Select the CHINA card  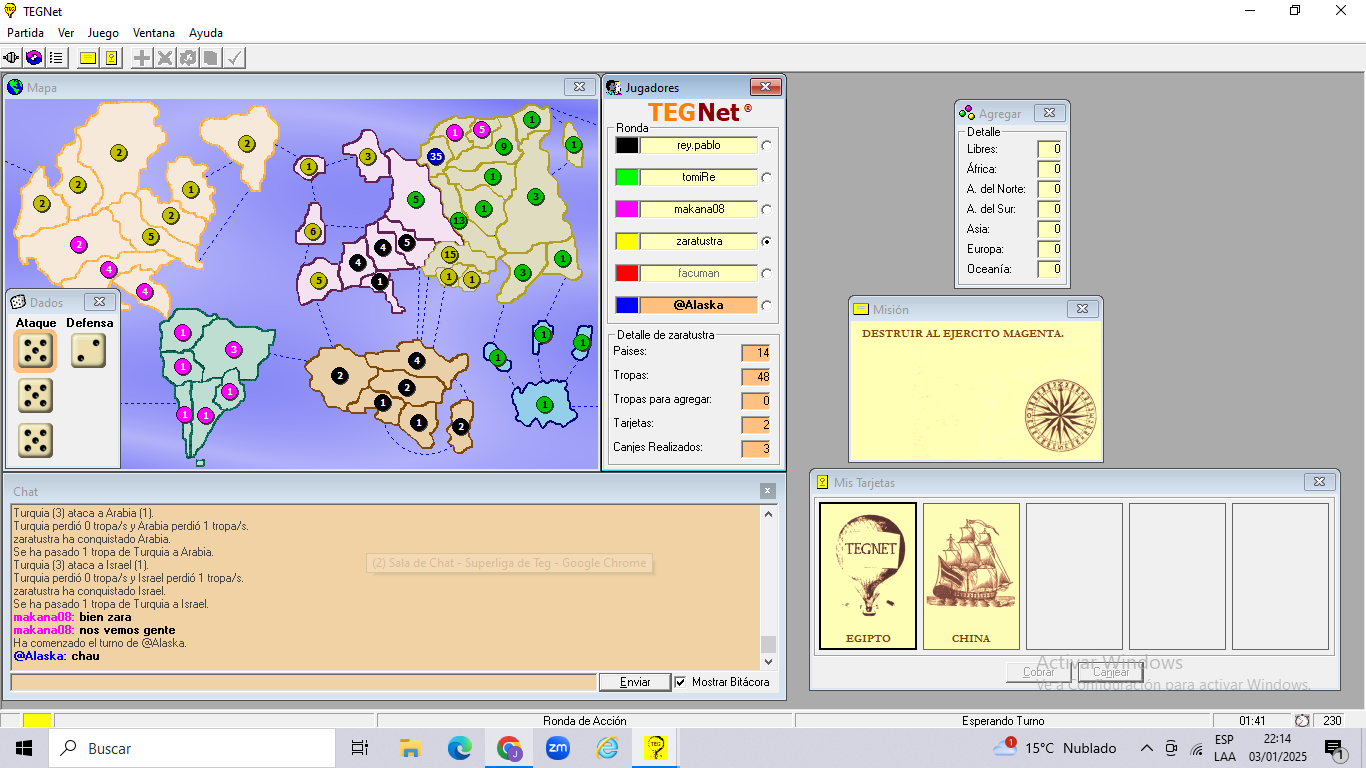pos(971,576)
